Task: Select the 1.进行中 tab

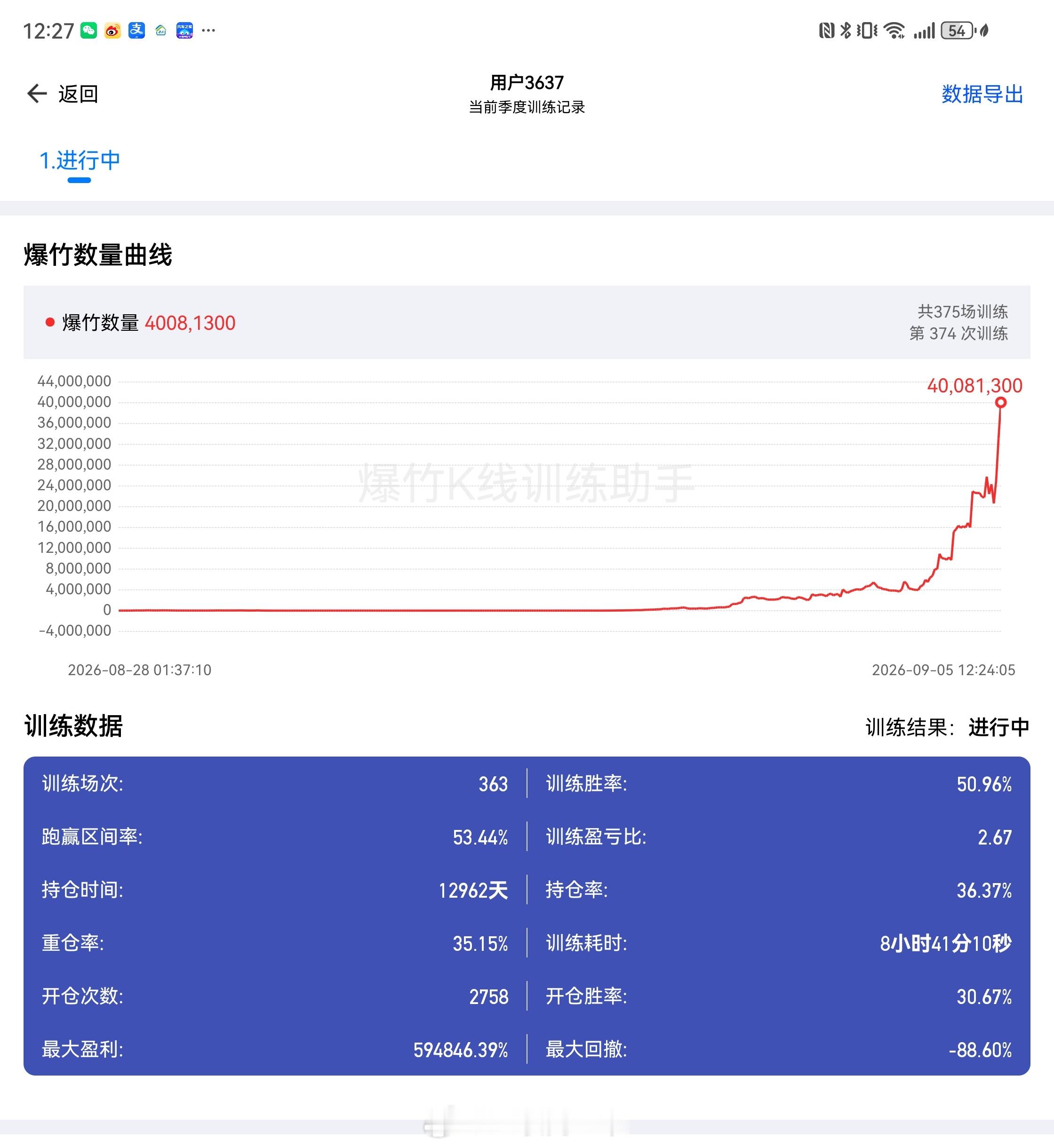Action: [x=80, y=161]
